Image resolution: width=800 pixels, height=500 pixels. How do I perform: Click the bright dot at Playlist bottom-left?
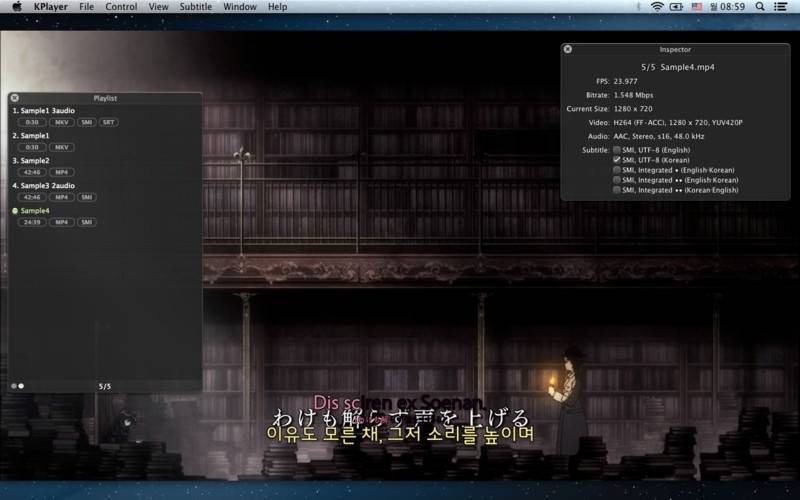coord(21,386)
